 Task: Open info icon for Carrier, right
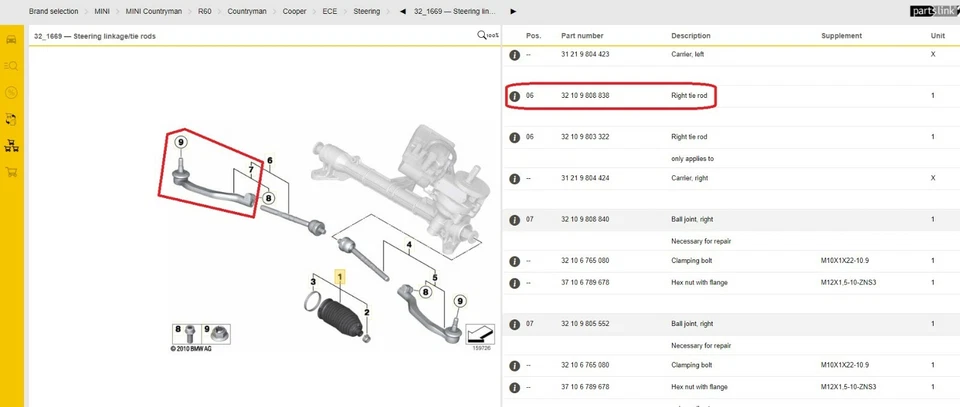tap(515, 179)
